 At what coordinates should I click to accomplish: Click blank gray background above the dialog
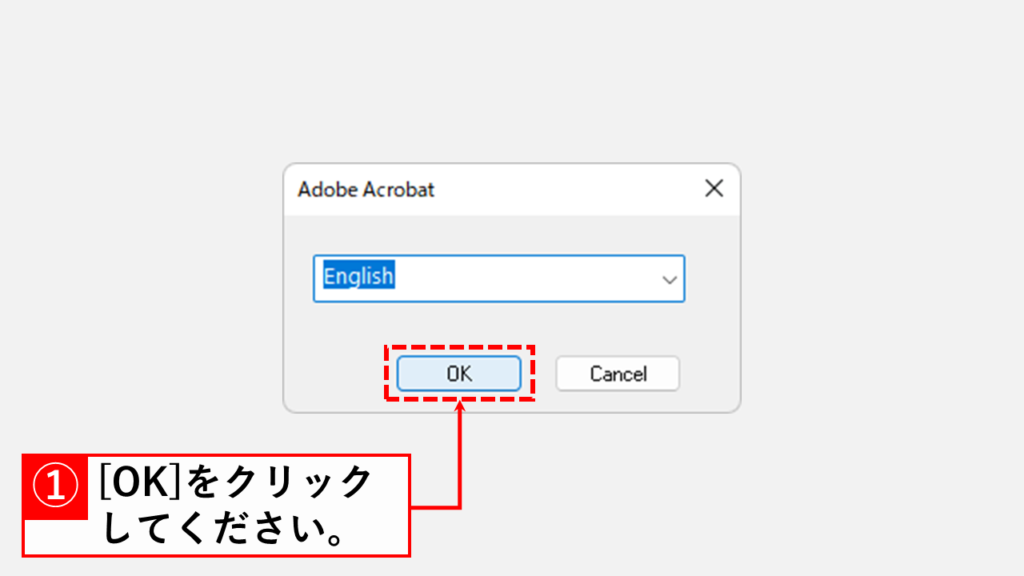(x=512, y=80)
